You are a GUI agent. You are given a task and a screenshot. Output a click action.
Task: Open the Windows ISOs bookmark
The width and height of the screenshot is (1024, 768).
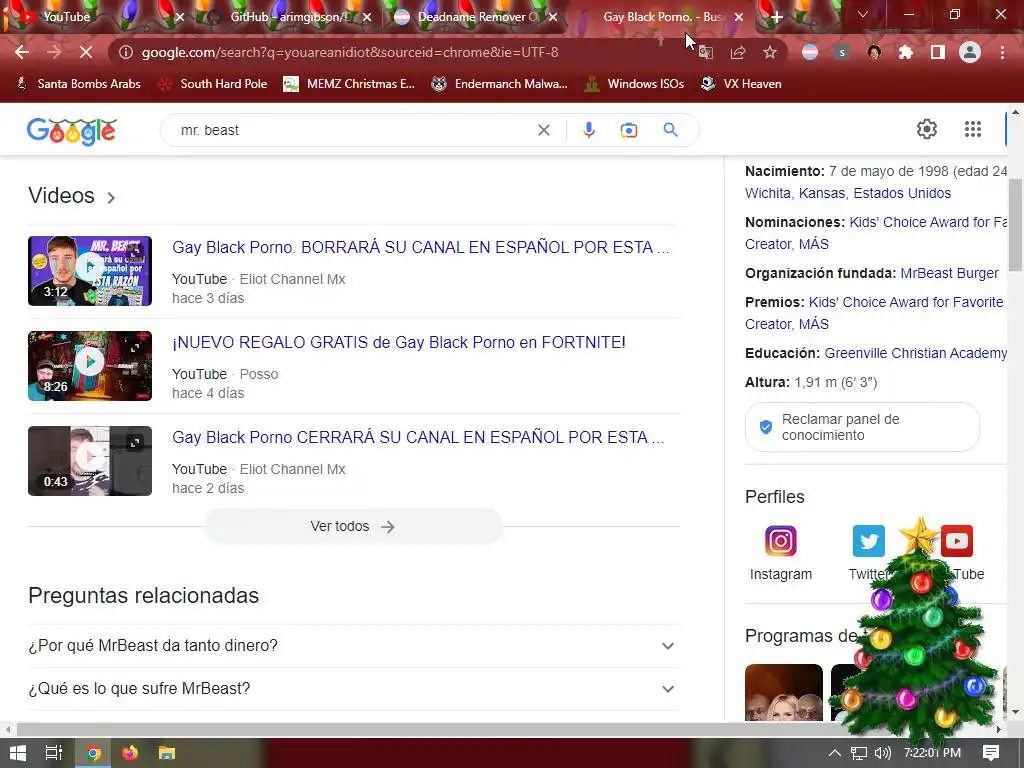click(x=635, y=84)
